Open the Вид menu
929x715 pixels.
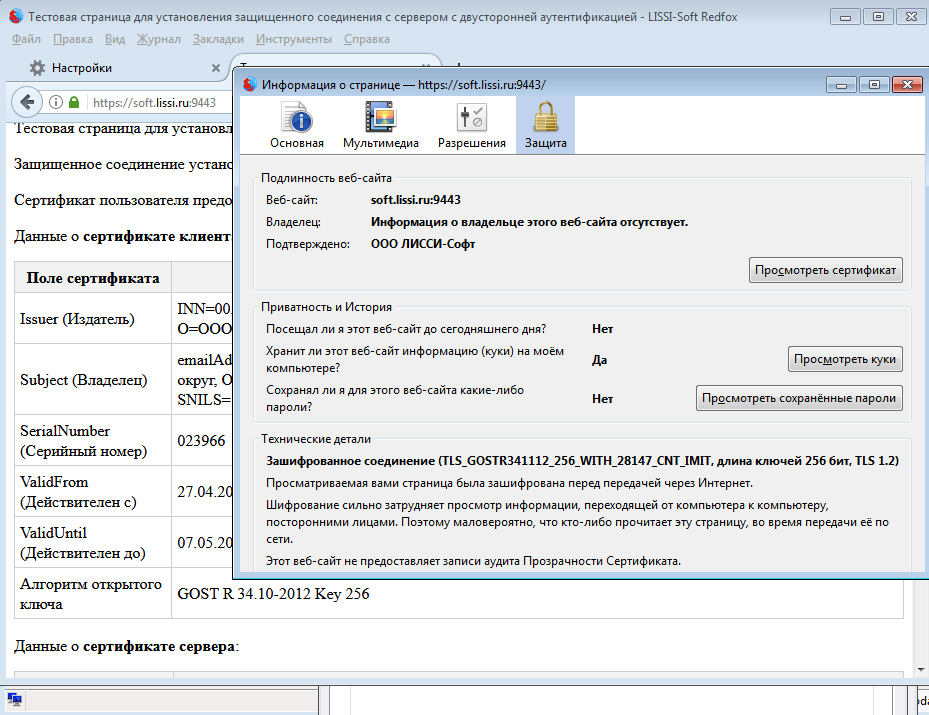coord(115,39)
